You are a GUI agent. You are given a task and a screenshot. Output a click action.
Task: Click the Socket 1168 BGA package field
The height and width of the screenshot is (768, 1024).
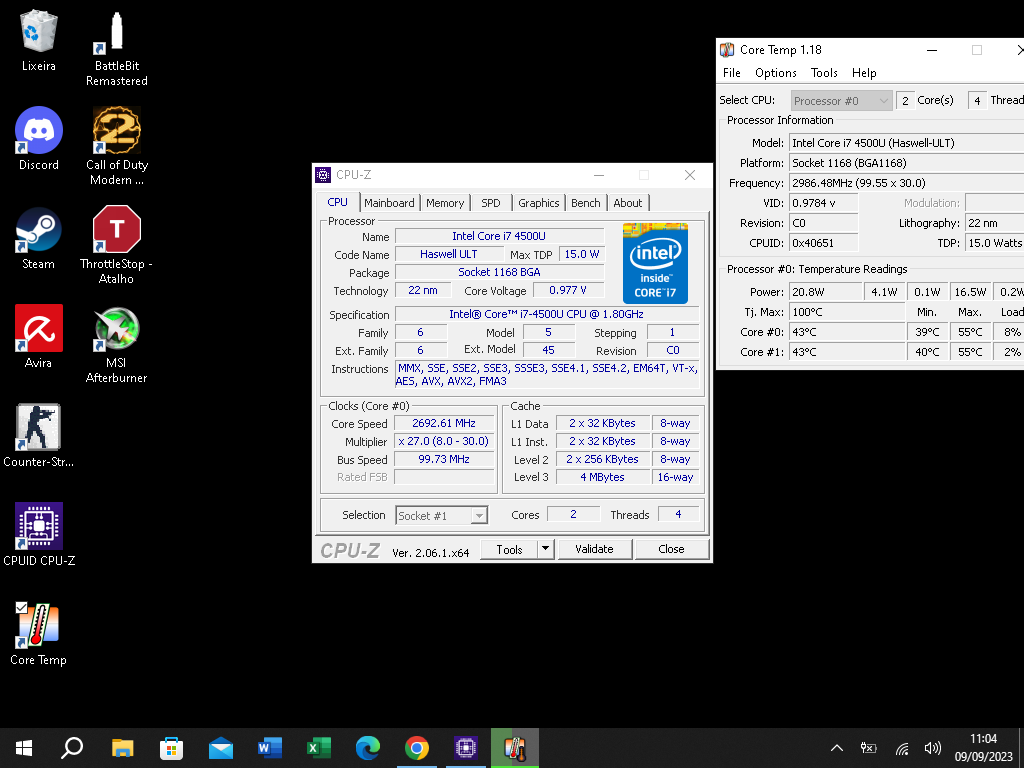point(499,272)
